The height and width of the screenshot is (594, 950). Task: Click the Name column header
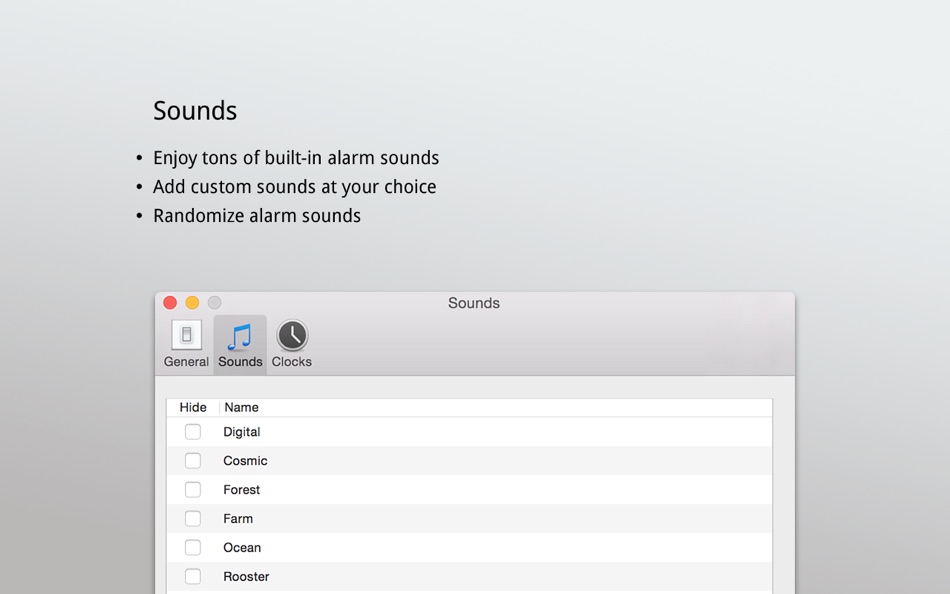pyautogui.click(x=241, y=407)
